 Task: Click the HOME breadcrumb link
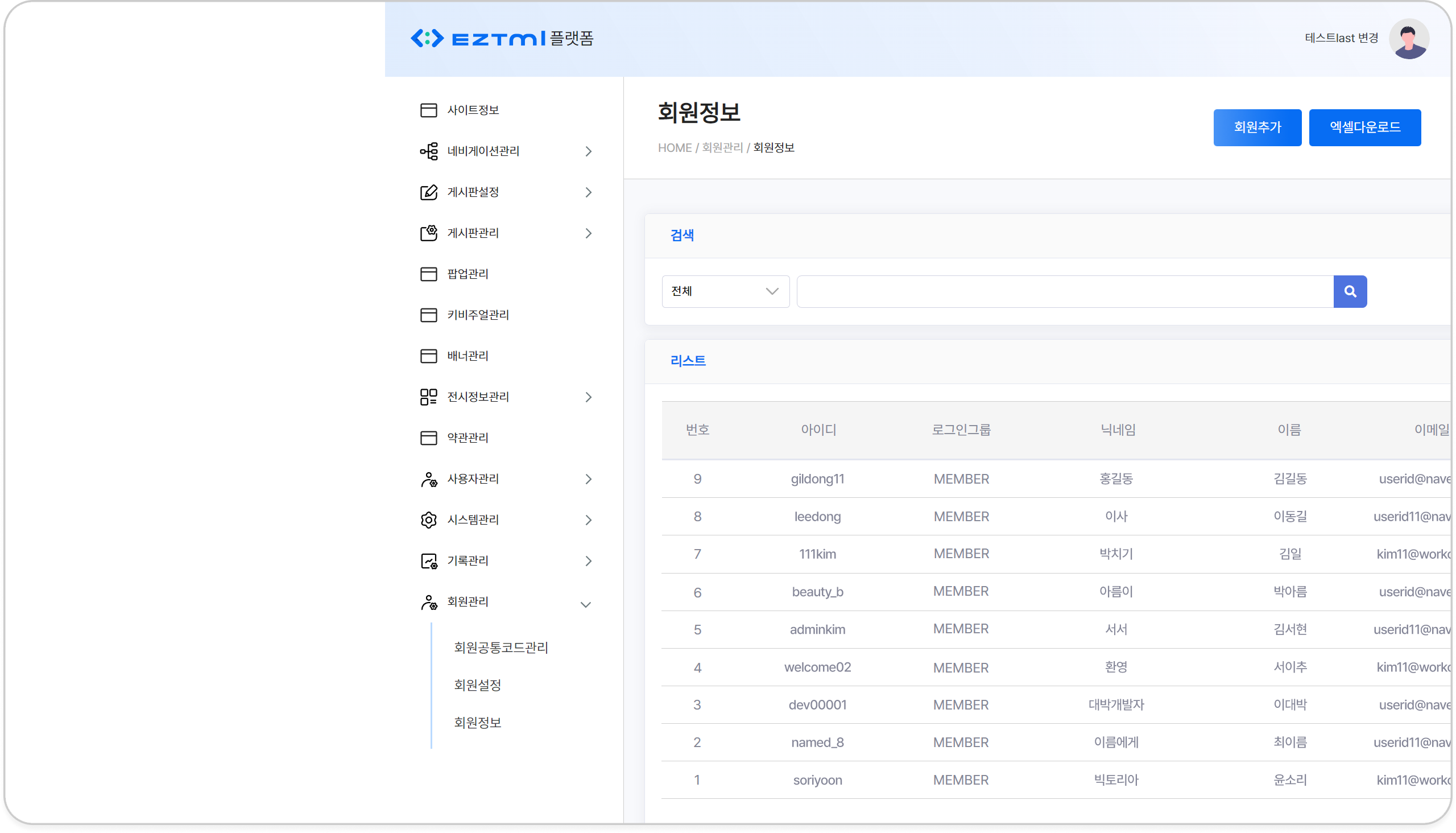coord(674,147)
